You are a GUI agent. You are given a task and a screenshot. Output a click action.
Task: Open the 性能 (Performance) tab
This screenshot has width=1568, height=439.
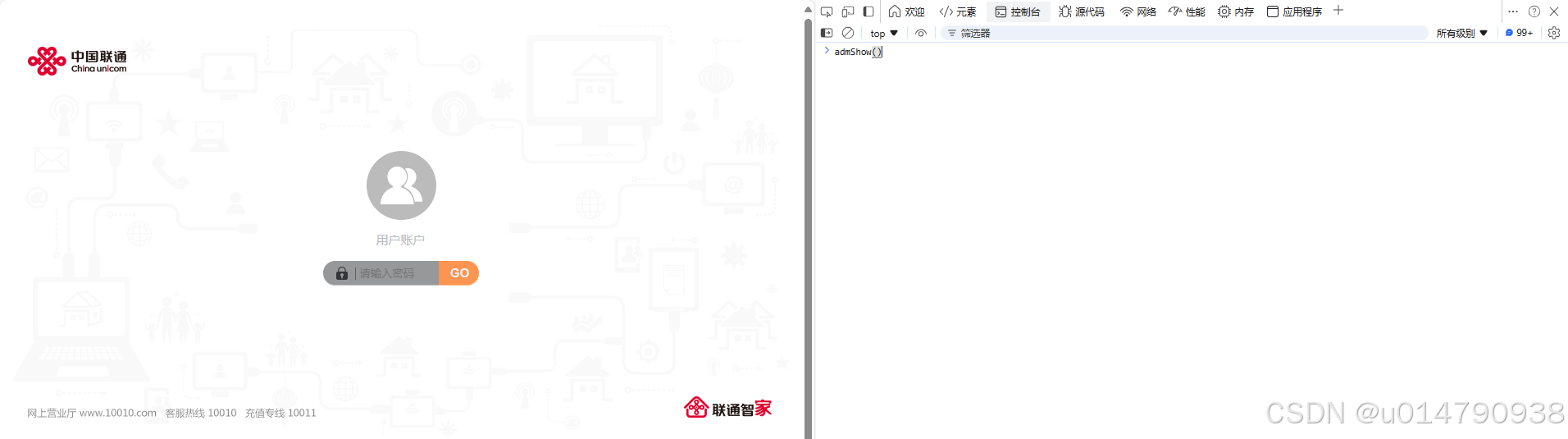pyautogui.click(x=1187, y=11)
